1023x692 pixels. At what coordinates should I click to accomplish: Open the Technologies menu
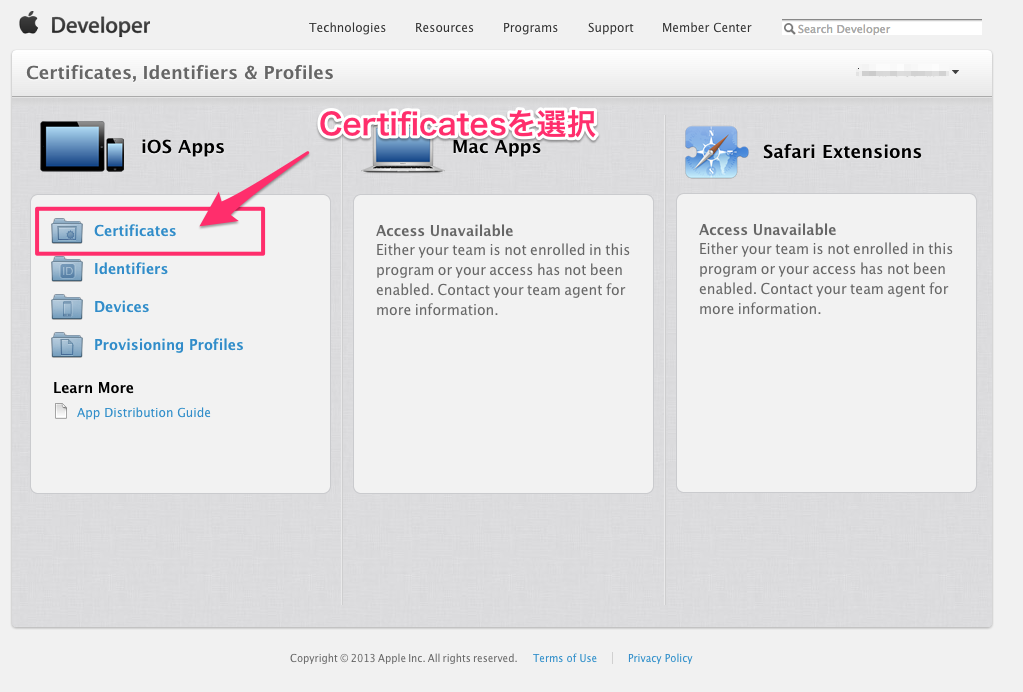347,28
